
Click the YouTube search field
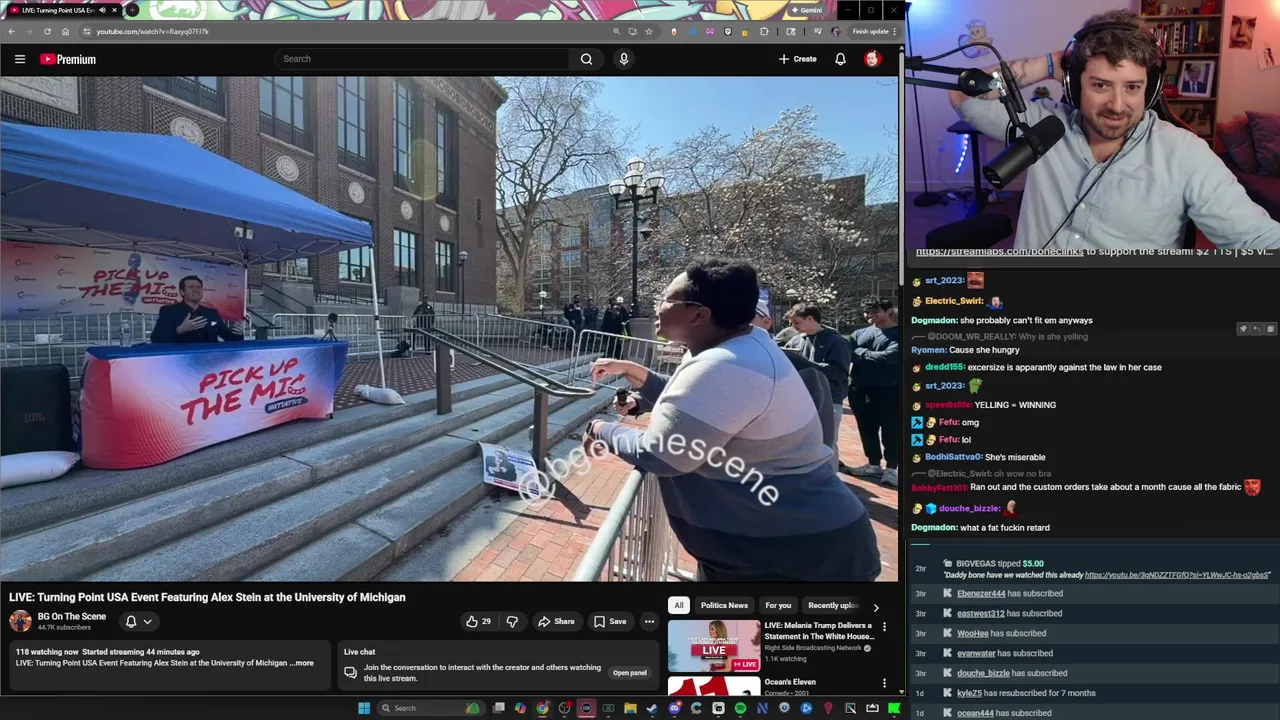(422, 59)
